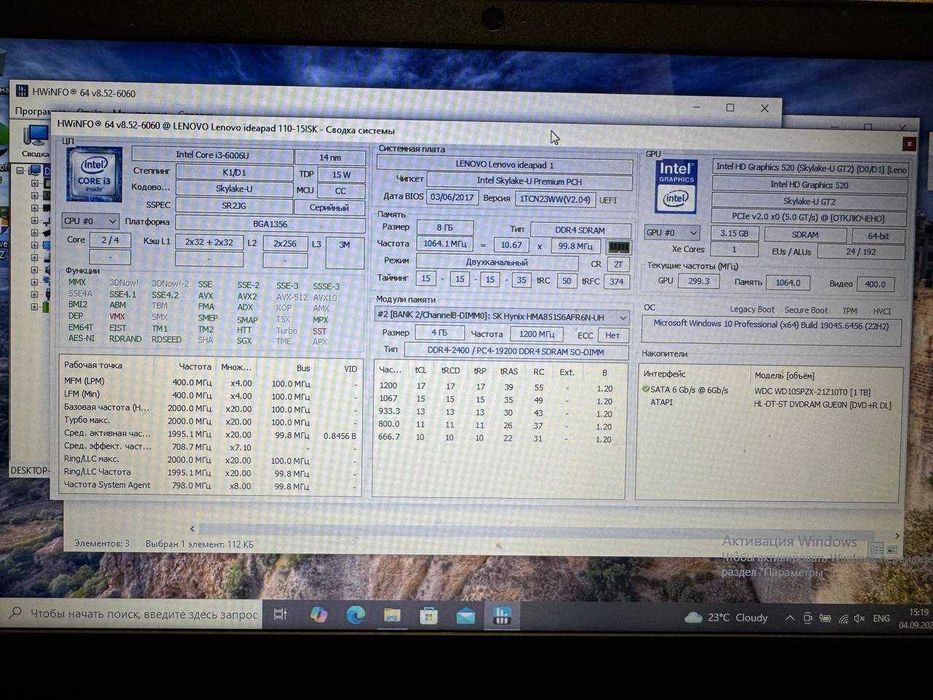This screenshot has height=700, width=933.
Task: Click the Secure Boot indicator
Action: [x=806, y=310]
